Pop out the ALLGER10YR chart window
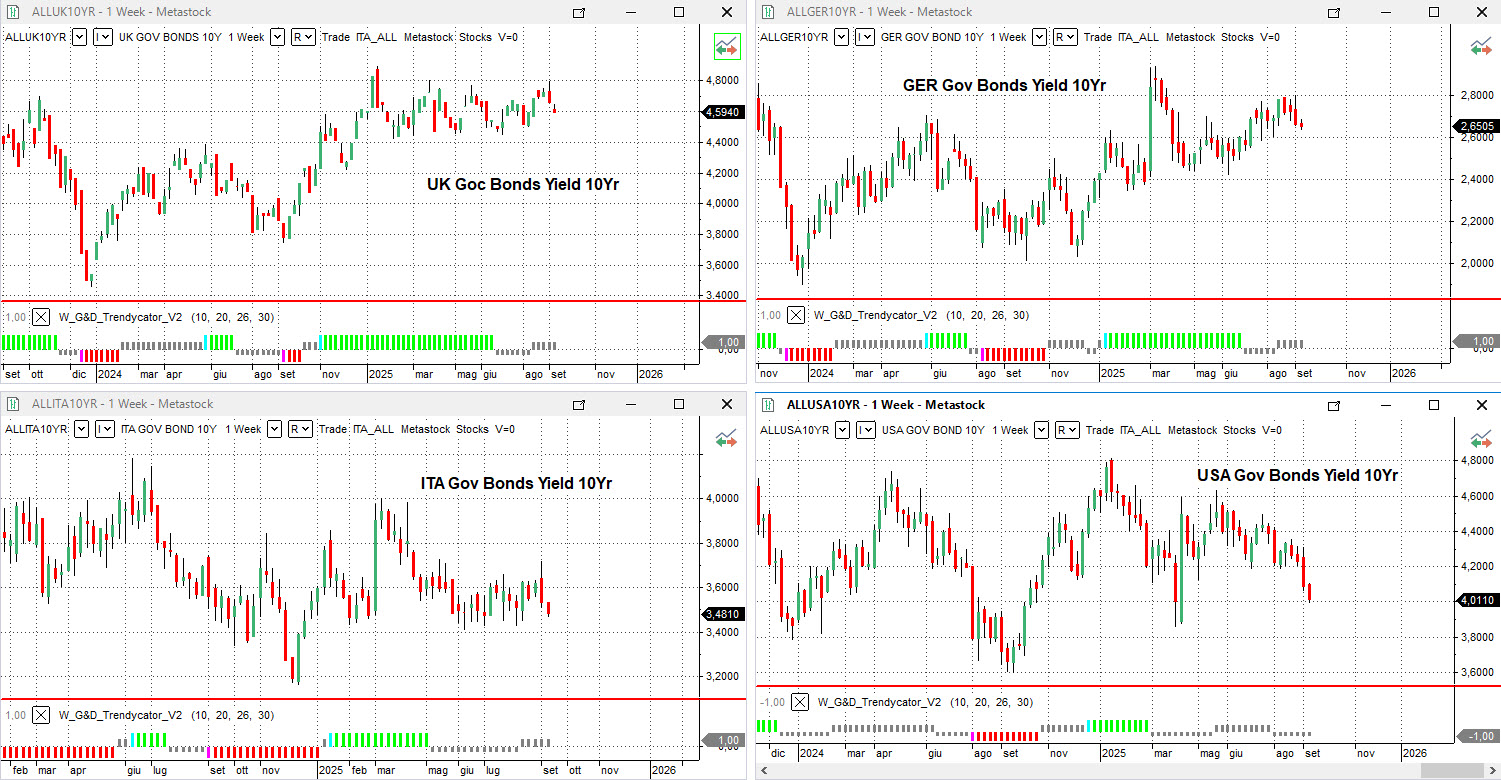Viewport: 1501px width, 780px height. [x=1333, y=12]
